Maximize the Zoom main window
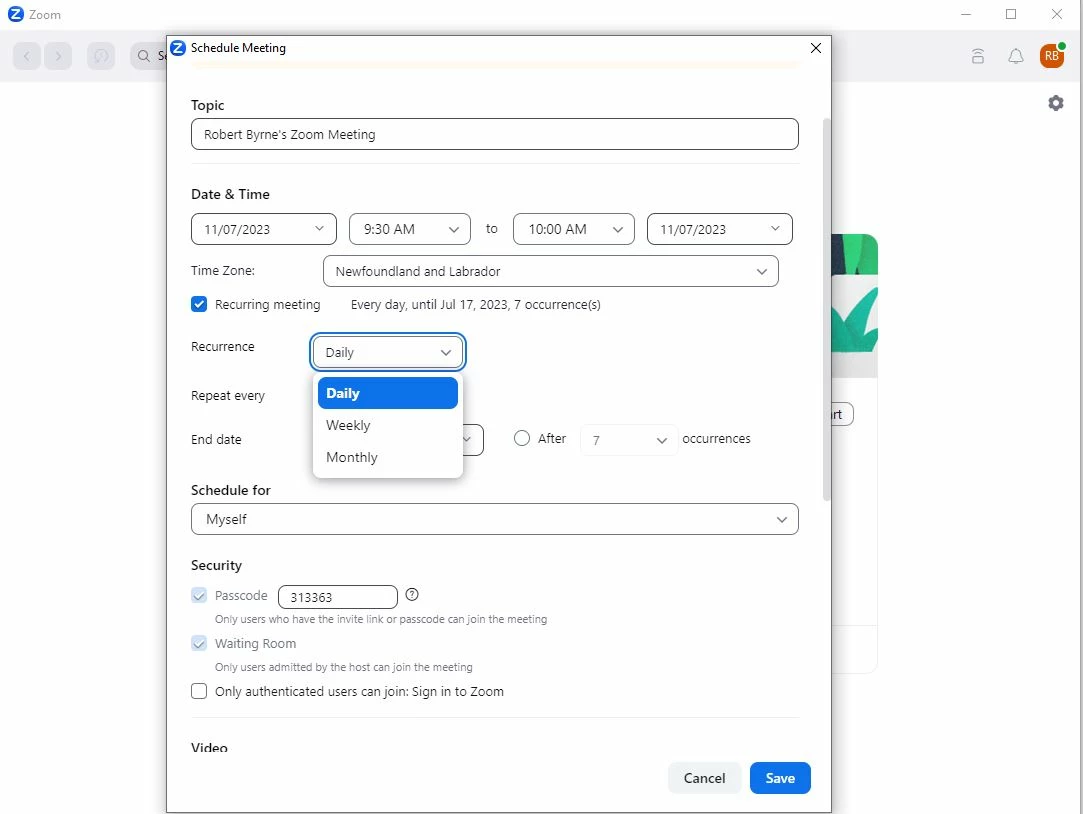This screenshot has height=814, width=1083. [x=1011, y=14]
